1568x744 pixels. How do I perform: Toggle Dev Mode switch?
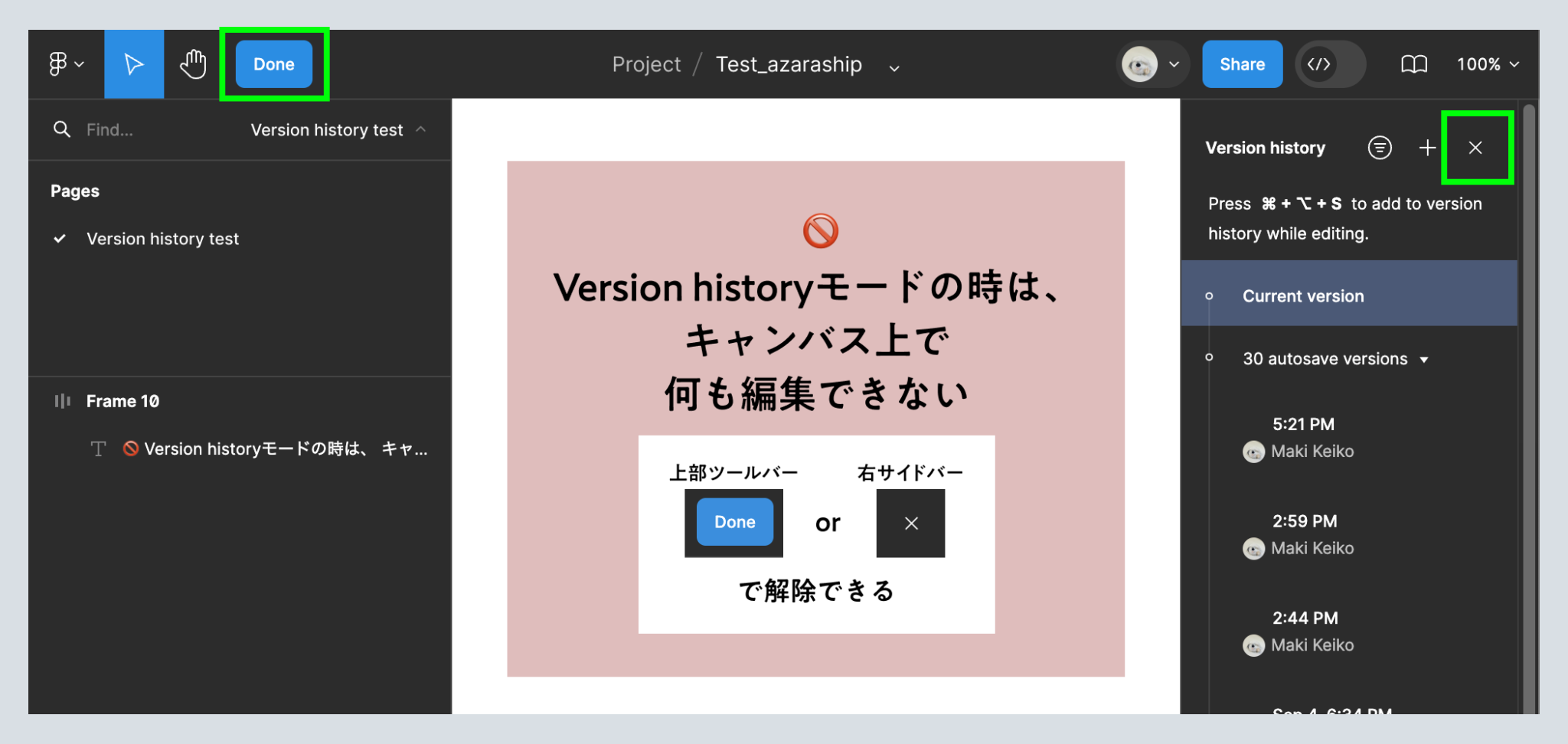pyautogui.click(x=1330, y=64)
